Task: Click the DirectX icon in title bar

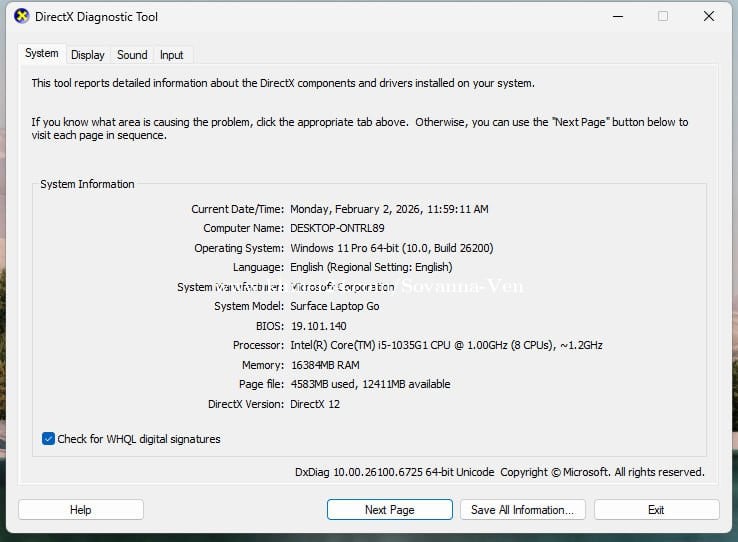Action: tap(21, 16)
